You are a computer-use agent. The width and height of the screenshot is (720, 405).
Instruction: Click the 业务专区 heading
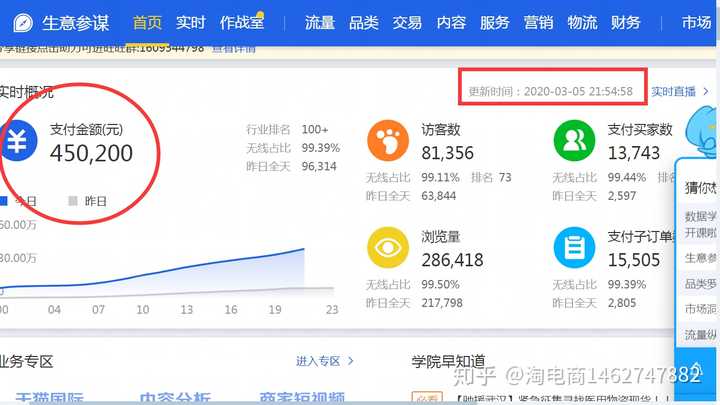[x=26, y=361]
